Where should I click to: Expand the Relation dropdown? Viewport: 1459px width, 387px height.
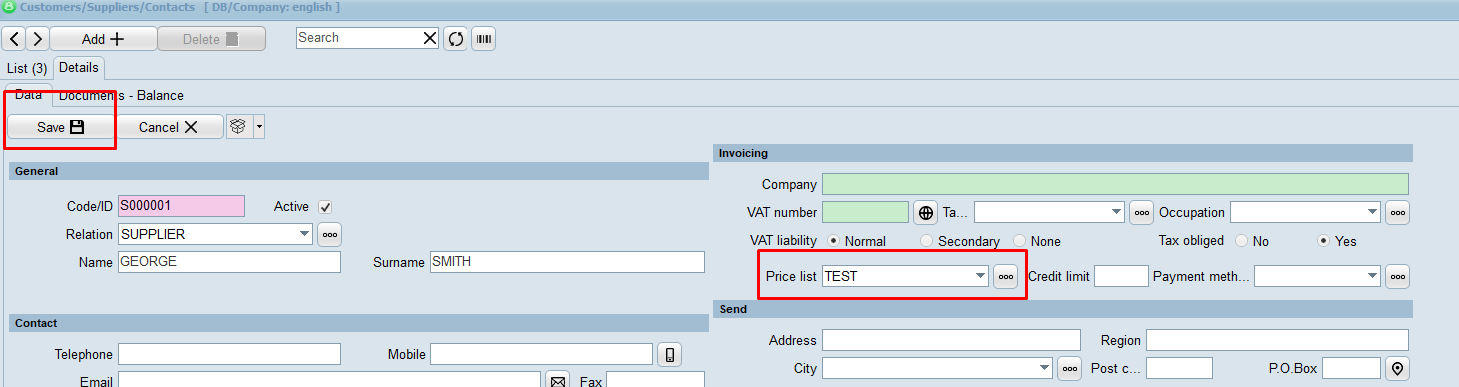305,234
